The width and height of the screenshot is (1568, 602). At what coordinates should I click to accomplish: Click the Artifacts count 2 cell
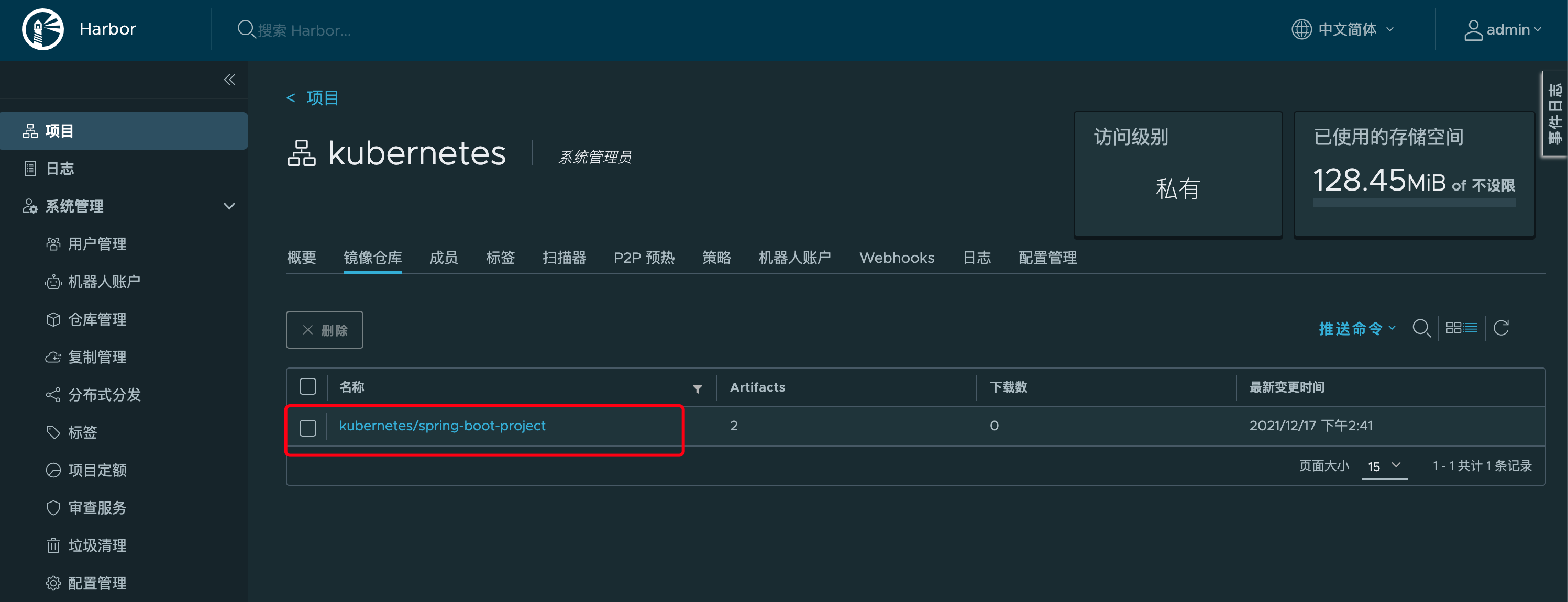[x=734, y=426]
